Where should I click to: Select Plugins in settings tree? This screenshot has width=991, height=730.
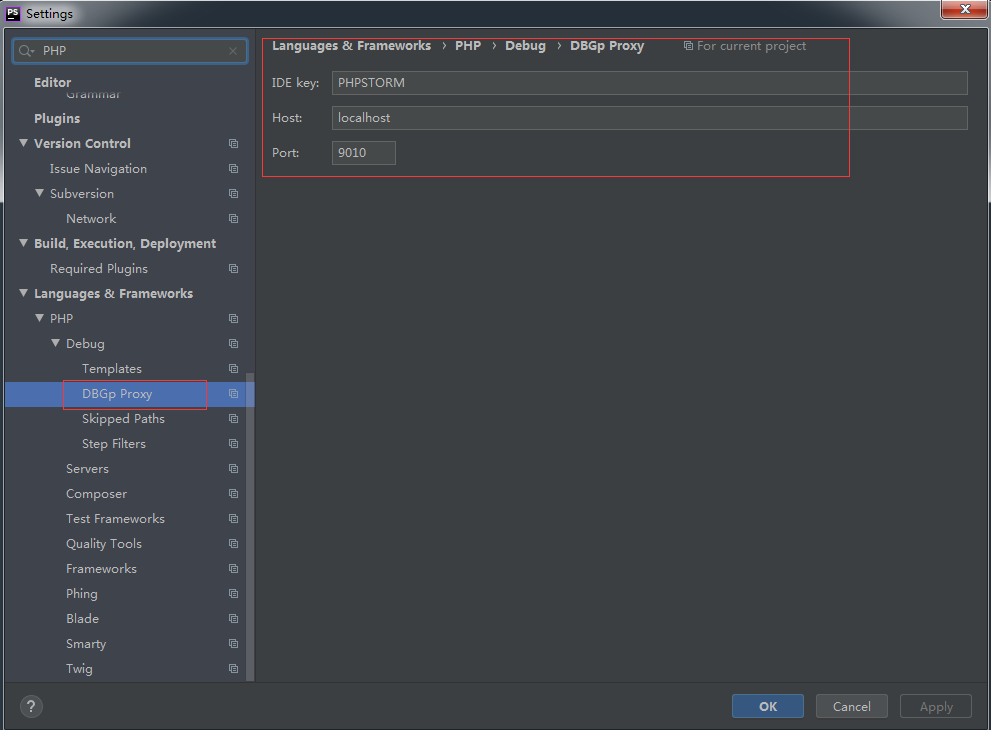[x=57, y=118]
